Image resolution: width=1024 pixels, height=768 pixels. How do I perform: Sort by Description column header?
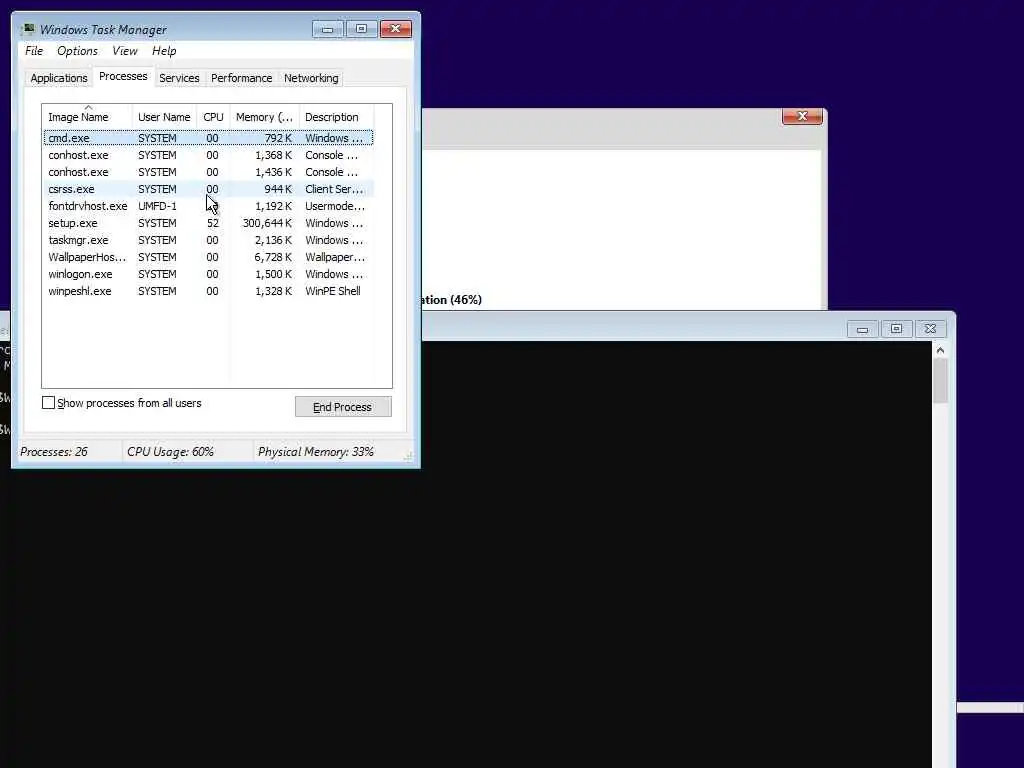(x=336, y=117)
